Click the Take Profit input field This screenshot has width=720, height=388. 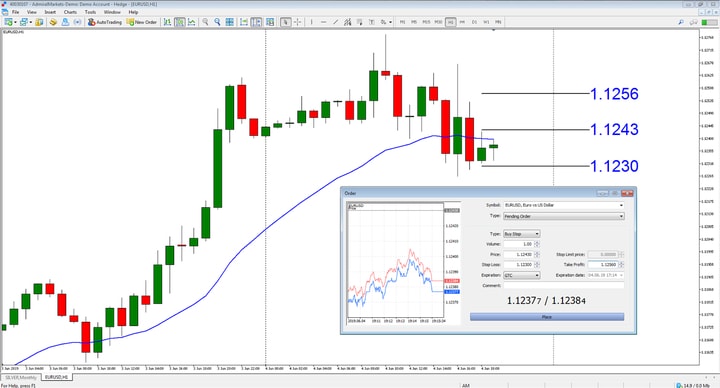tap(602, 264)
